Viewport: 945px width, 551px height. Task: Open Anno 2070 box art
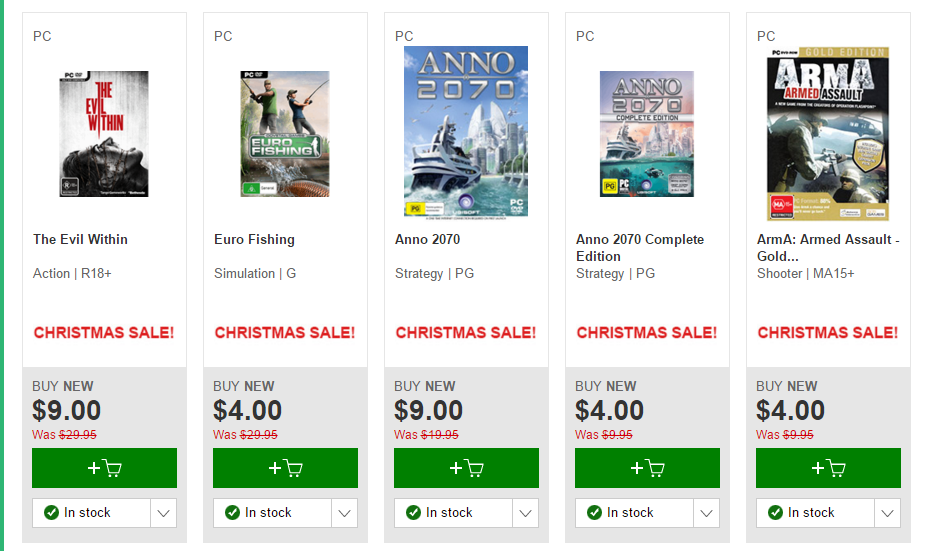[466, 131]
